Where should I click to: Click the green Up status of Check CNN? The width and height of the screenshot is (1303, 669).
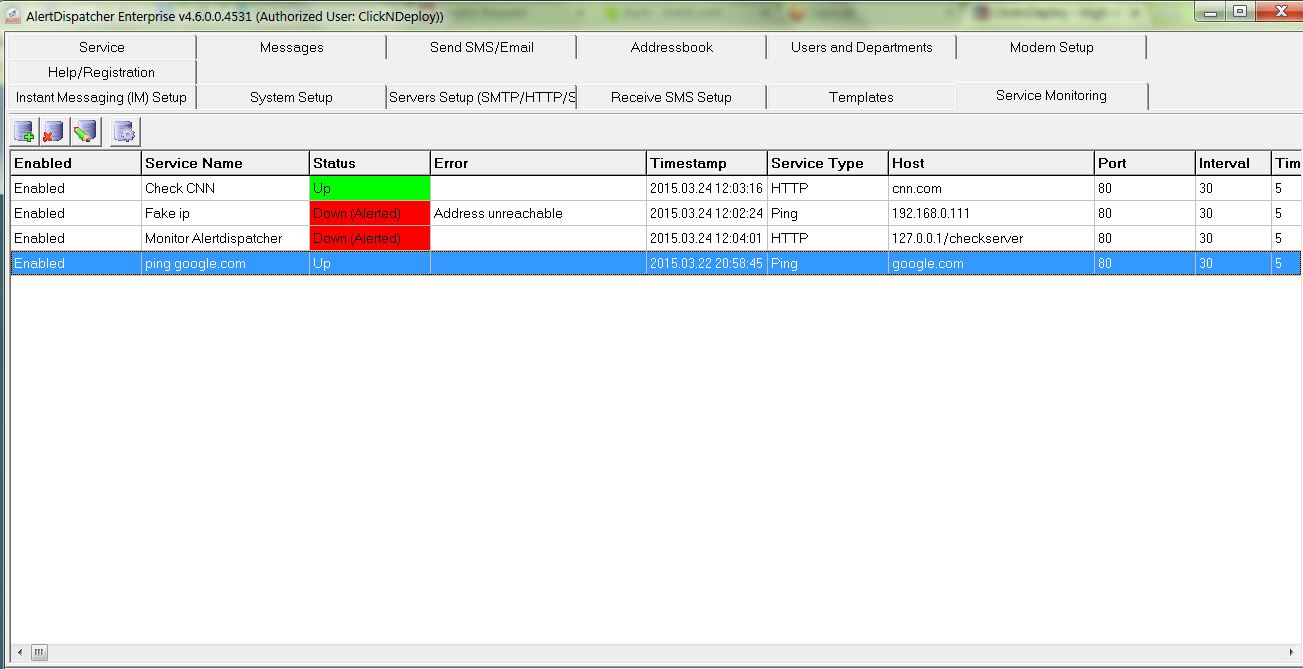coord(370,188)
